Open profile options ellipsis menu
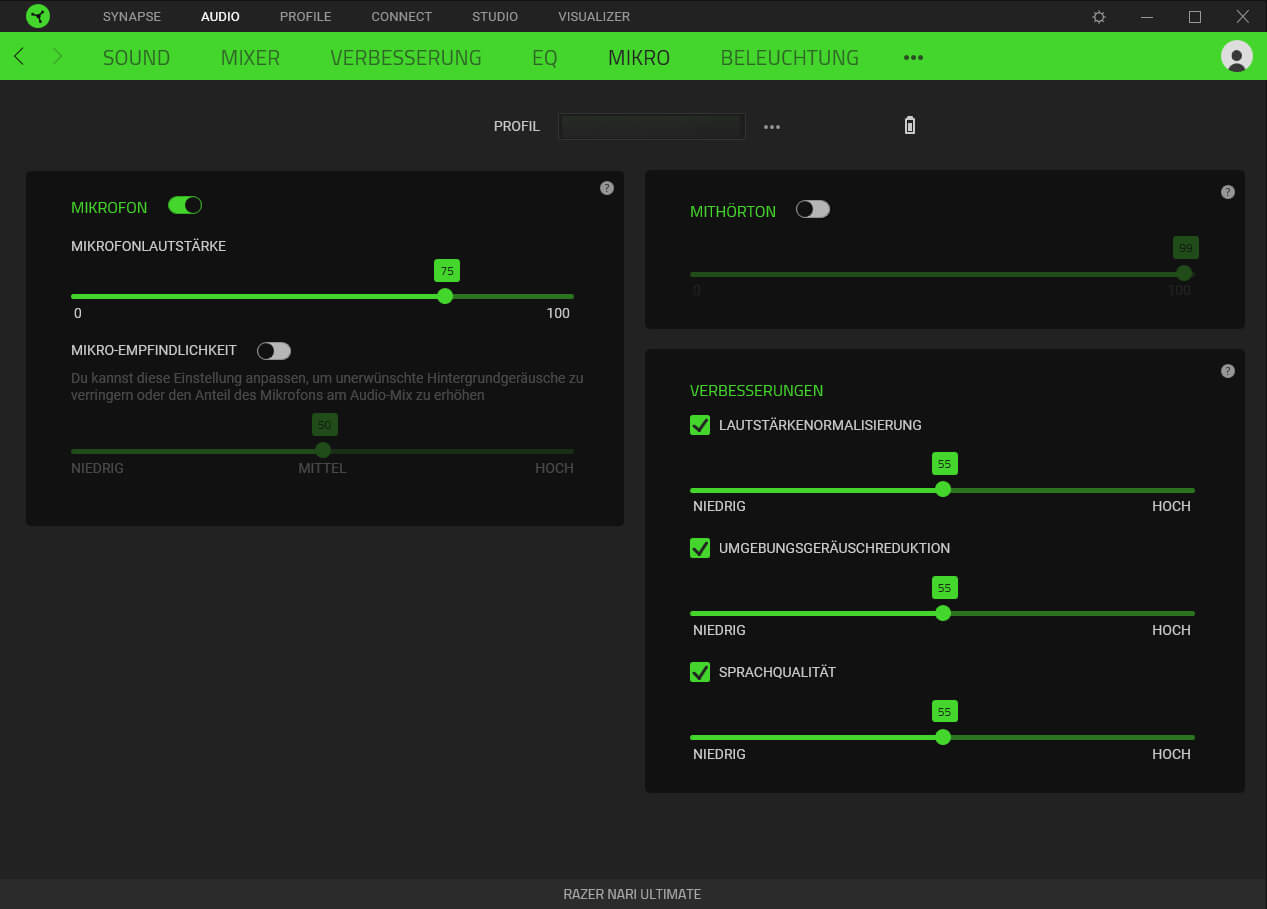 coord(771,127)
